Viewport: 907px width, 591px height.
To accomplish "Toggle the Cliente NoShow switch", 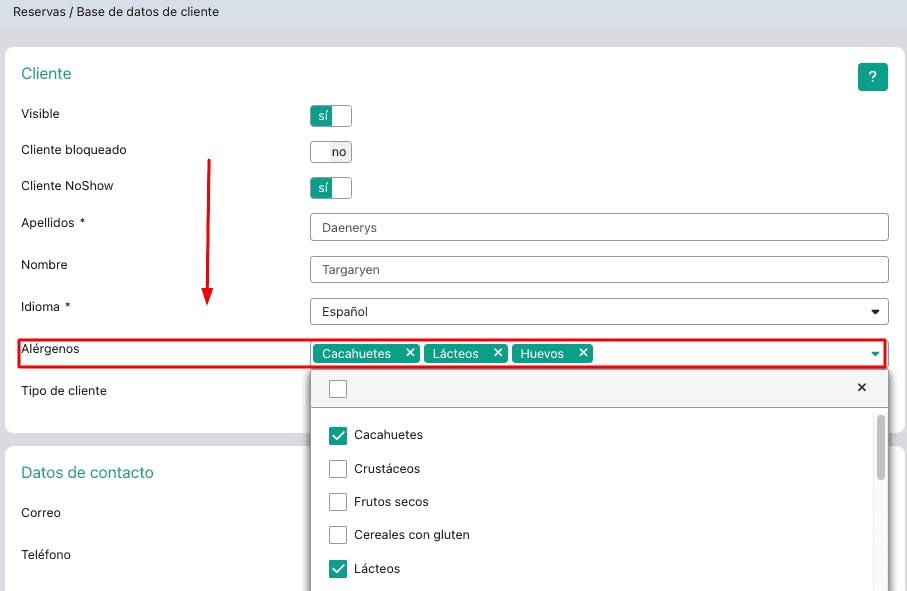I will [331, 188].
